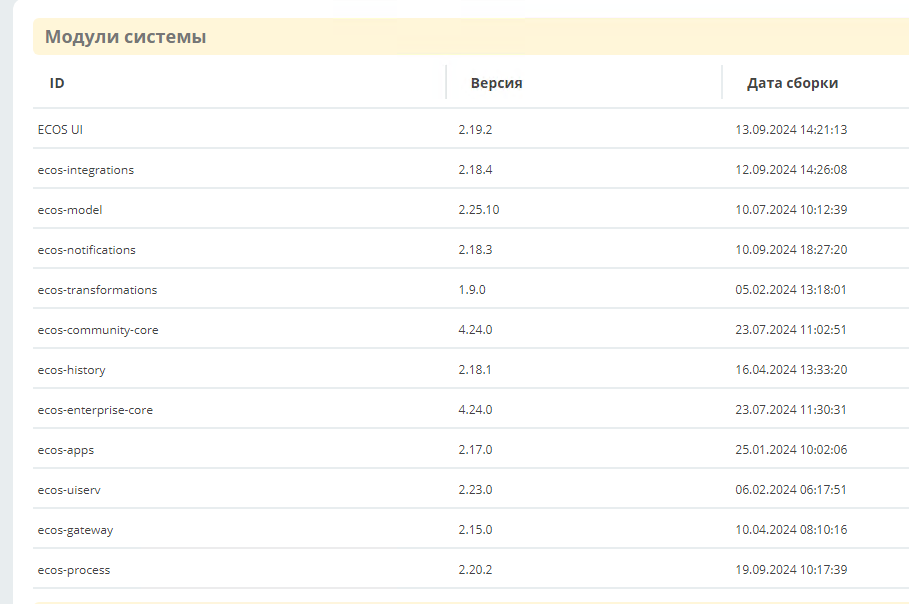Viewport: 909px width, 604px height.
Task: Click build date 19.09.2024 10:17:39
Action: [791, 569]
